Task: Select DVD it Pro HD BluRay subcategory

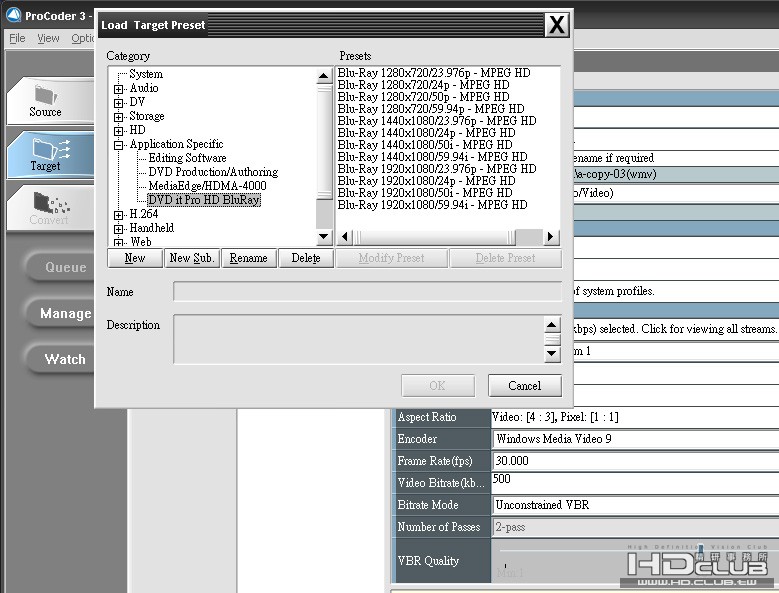Action: click(204, 200)
